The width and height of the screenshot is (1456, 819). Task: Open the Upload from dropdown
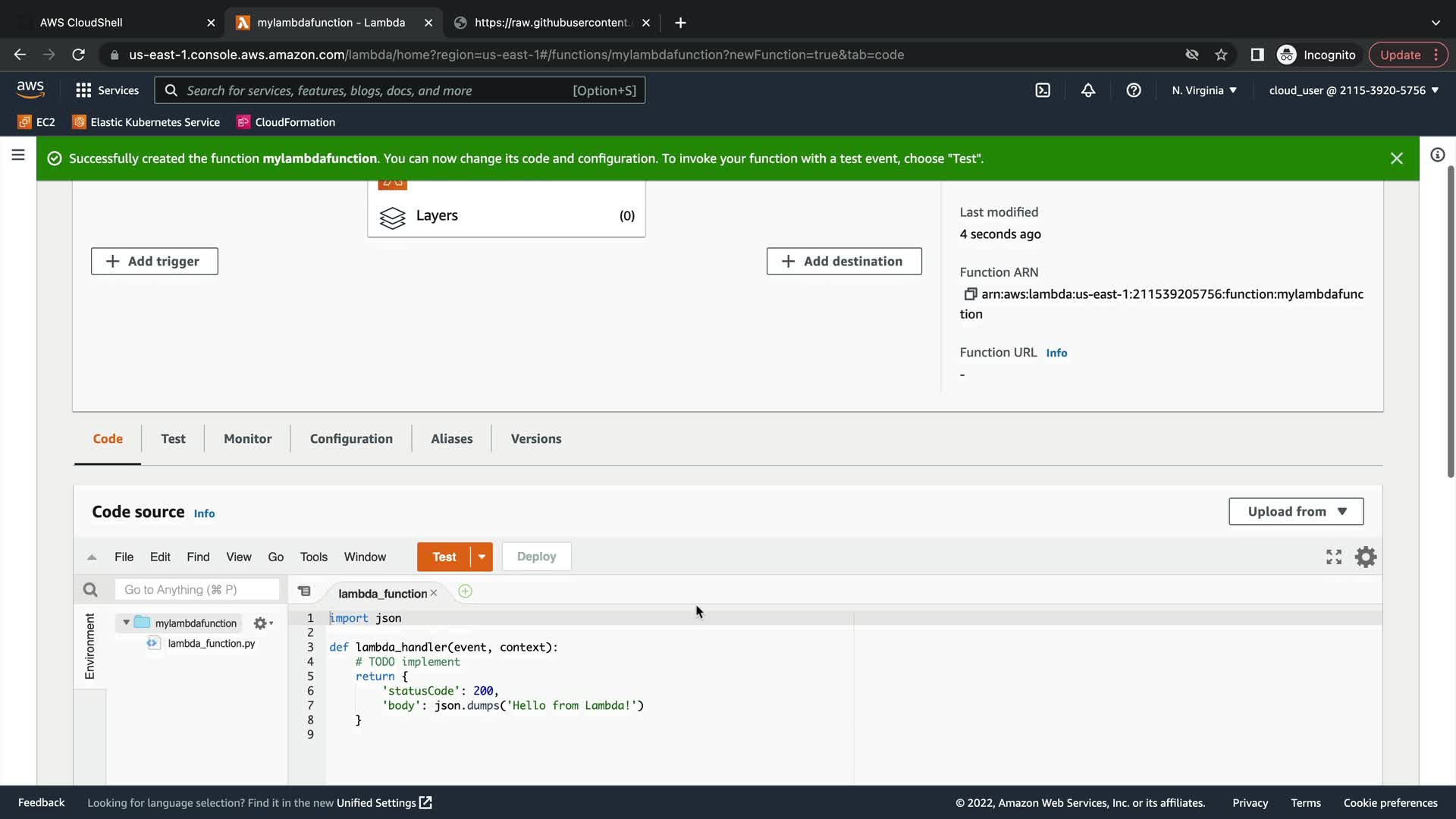pyautogui.click(x=1296, y=512)
